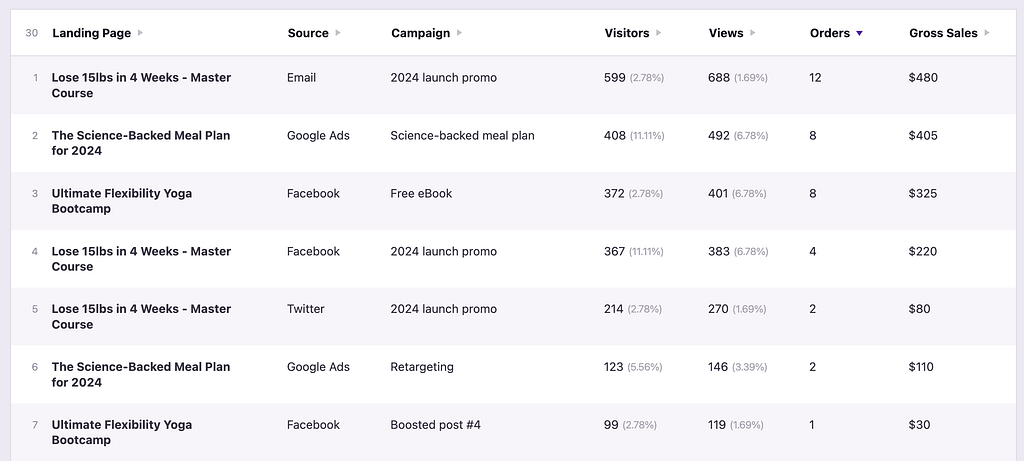Click the sort arrow beside Campaign header

[459, 33]
